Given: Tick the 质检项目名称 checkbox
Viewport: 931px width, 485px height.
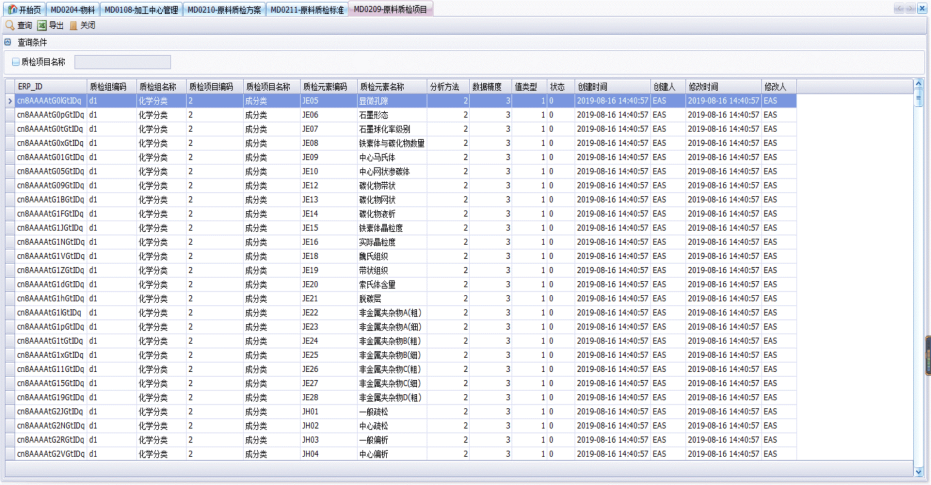Looking at the screenshot, I should (x=16, y=62).
